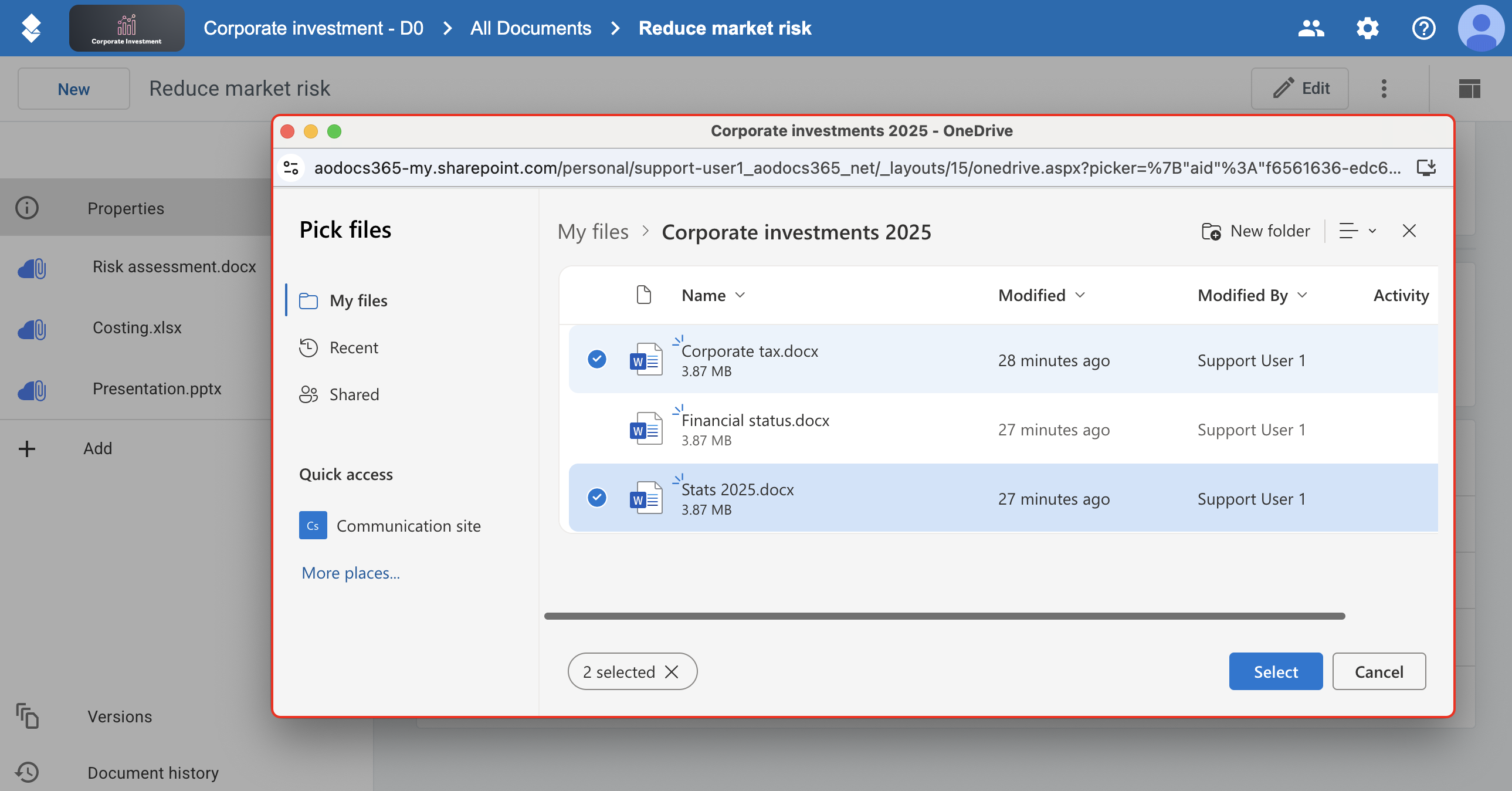This screenshot has height=791, width=1512.
Task: Click the Stats 2025.docx file name
Action: pyautogui.click(x=737, y=490)
